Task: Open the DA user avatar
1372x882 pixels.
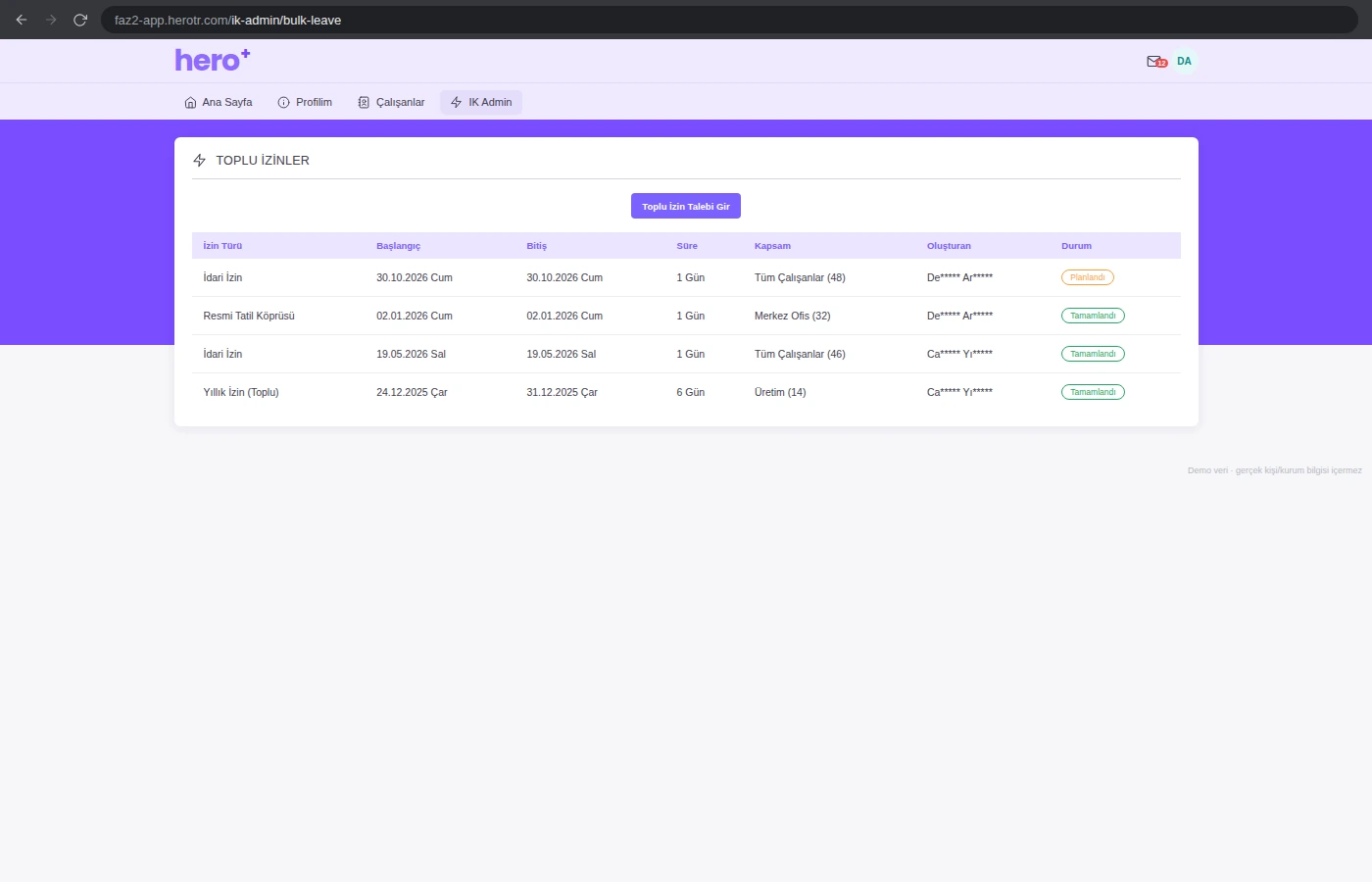Action: tap(1184, 62)
